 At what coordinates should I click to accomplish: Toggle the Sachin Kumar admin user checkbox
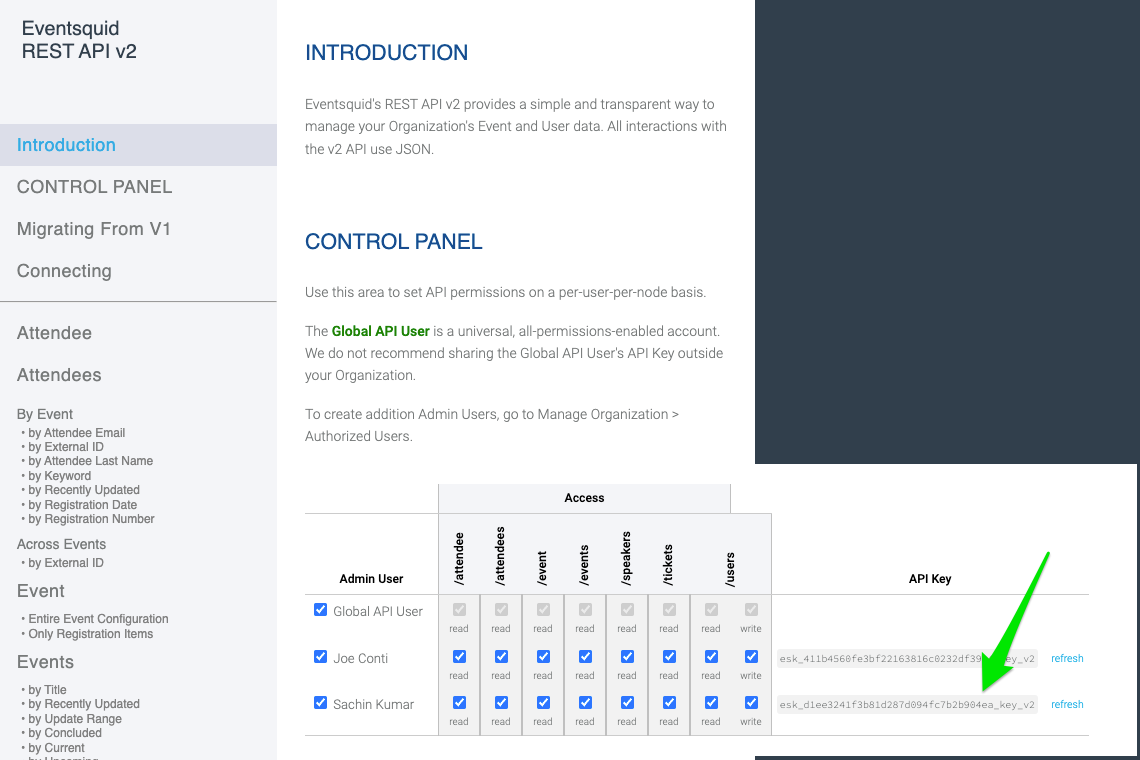coord(320,703)
